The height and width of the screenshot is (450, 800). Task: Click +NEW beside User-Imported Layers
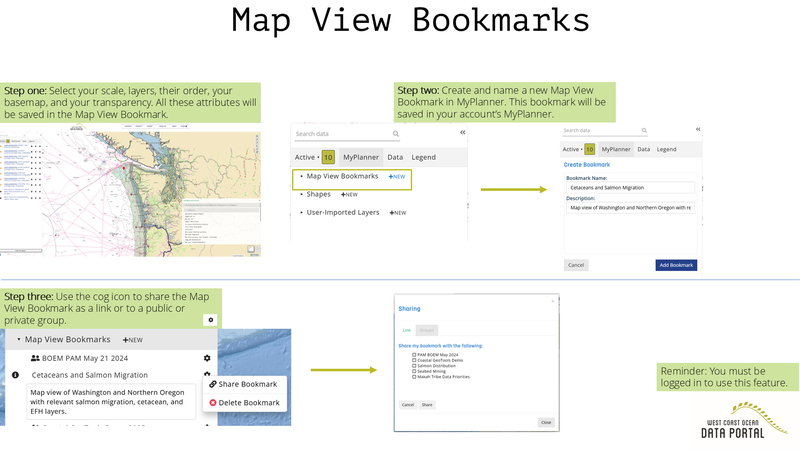(397, 213)
